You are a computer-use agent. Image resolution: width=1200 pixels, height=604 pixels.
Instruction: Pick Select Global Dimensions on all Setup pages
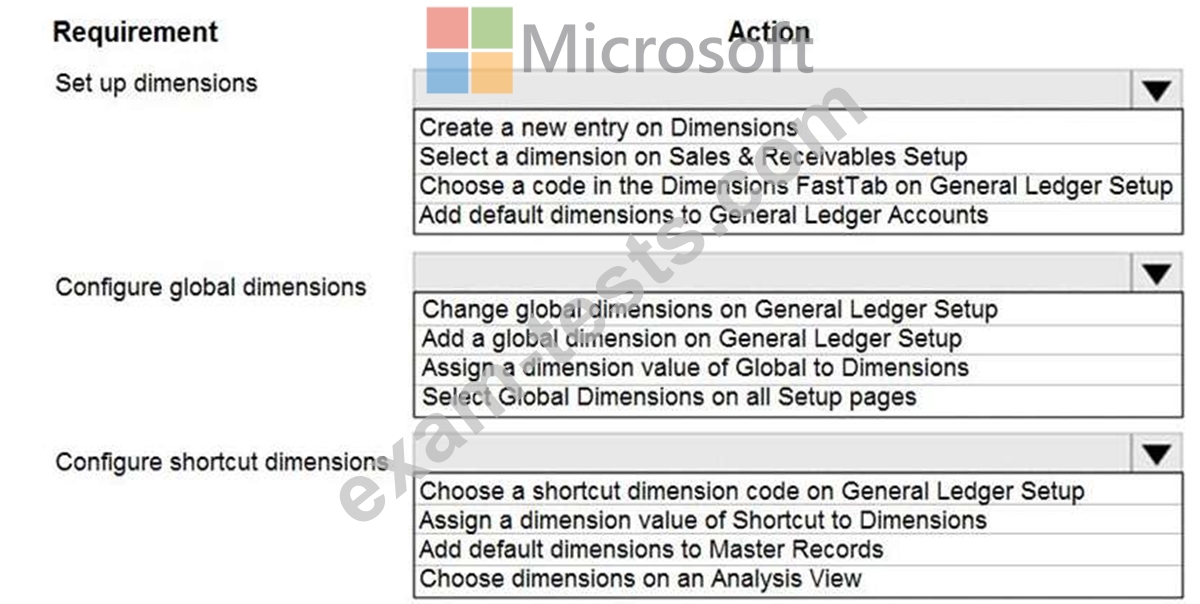point(798,398)
